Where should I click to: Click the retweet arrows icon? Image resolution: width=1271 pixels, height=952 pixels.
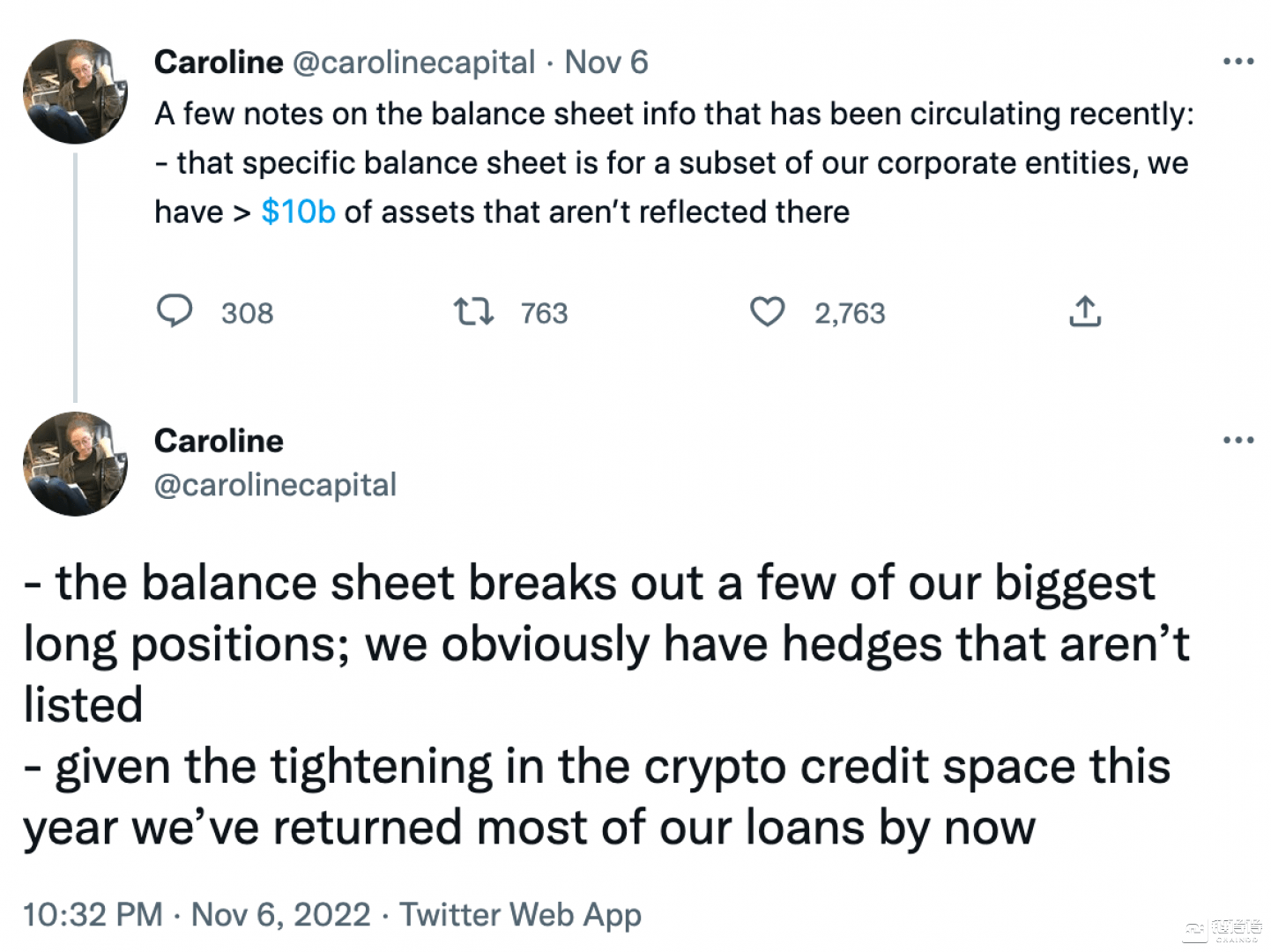(472, 312)
